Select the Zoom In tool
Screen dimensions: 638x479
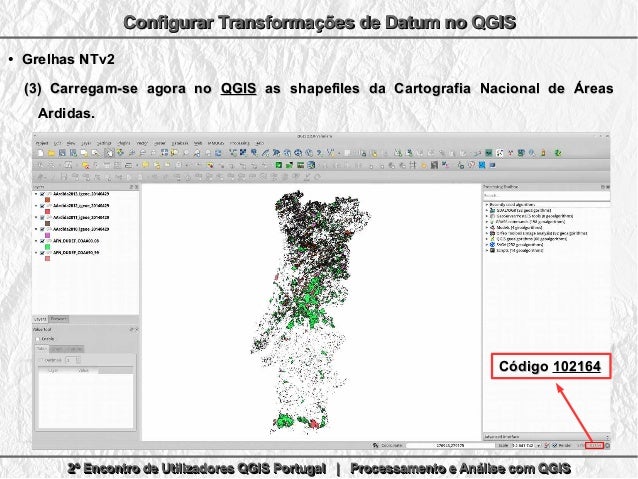click(x=131, y=153)
